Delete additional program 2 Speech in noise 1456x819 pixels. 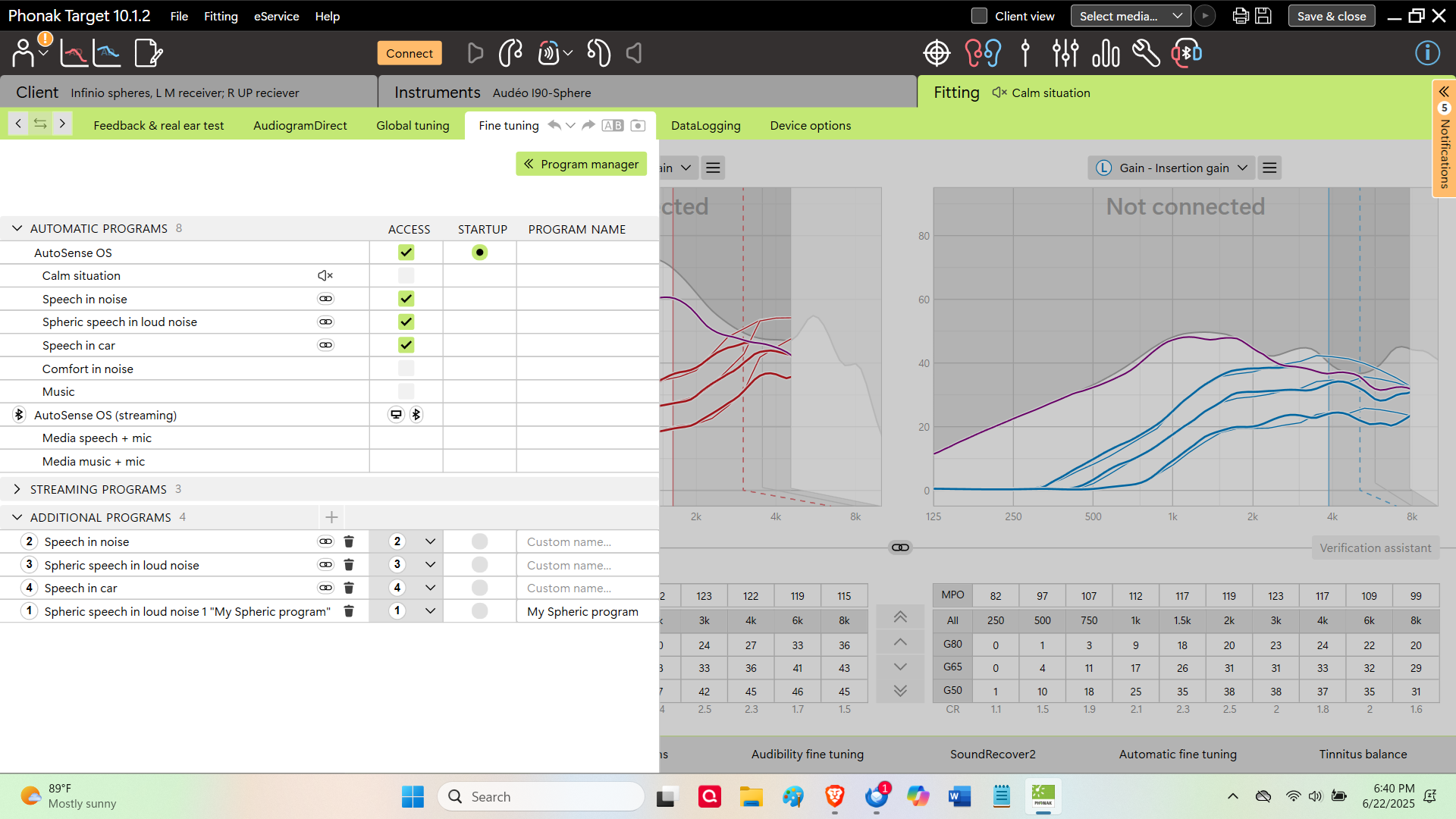tap(349, 541)
